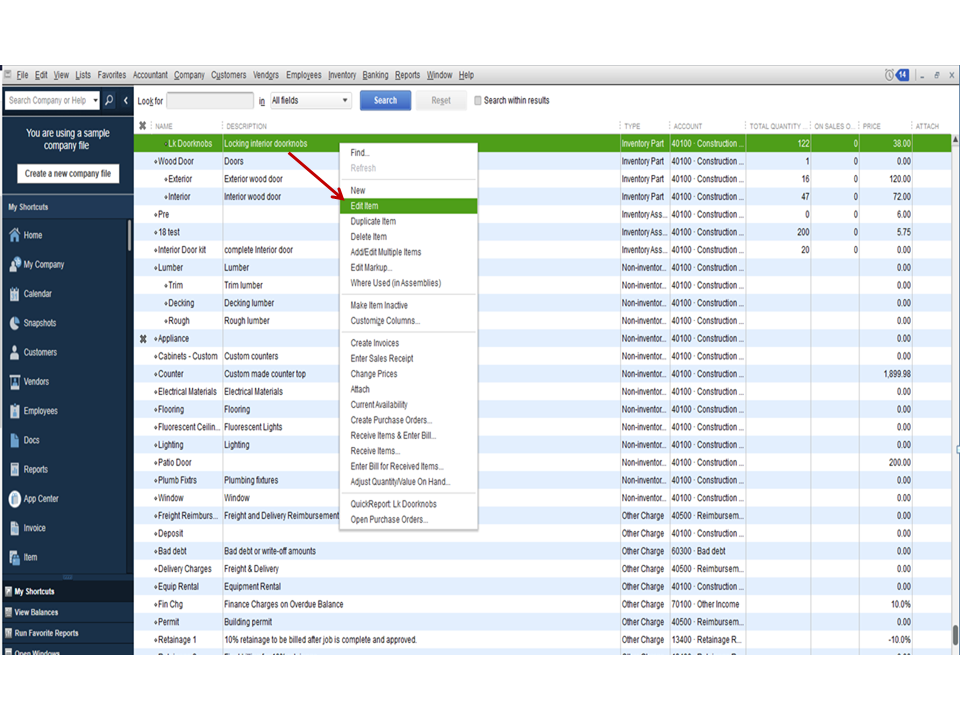Click the magnifier search icon in sidebar
The height and width of the screenshot is (720, 960).
pos(109,100)
